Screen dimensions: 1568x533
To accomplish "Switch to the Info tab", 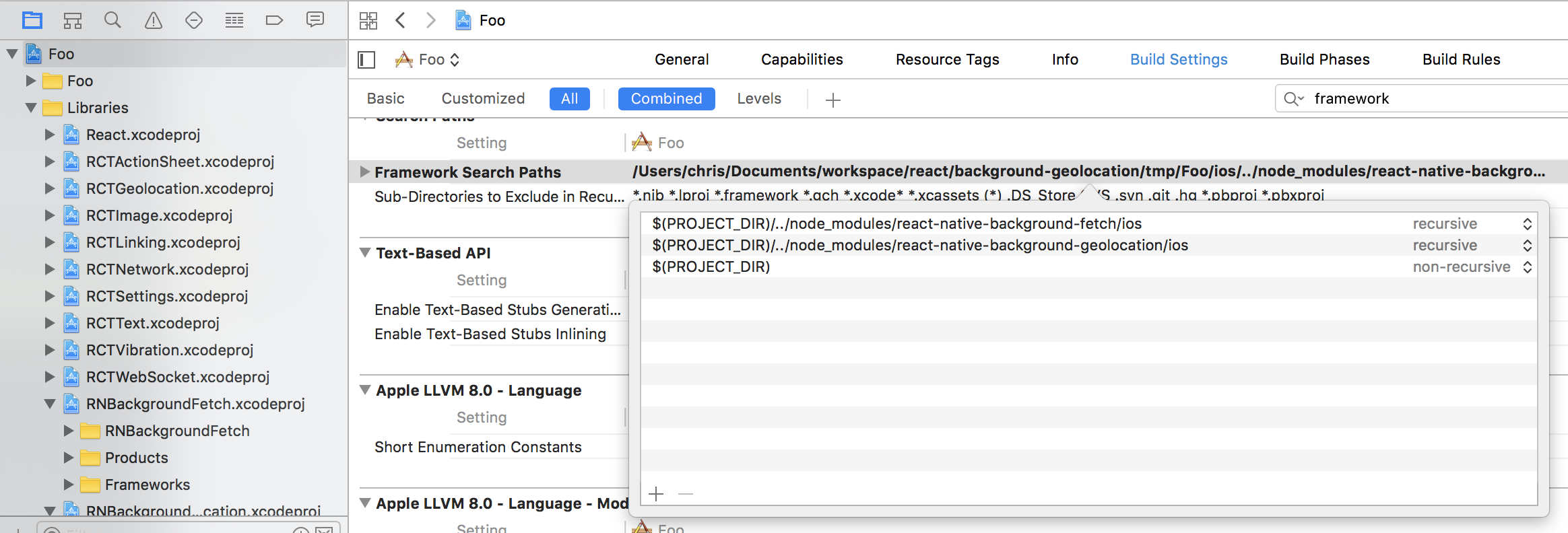I will 1065,59.
